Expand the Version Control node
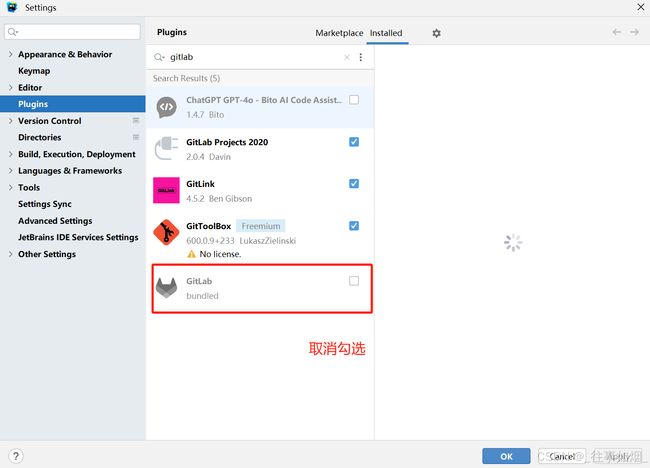 pyautogui.click(x=10, y=121)
